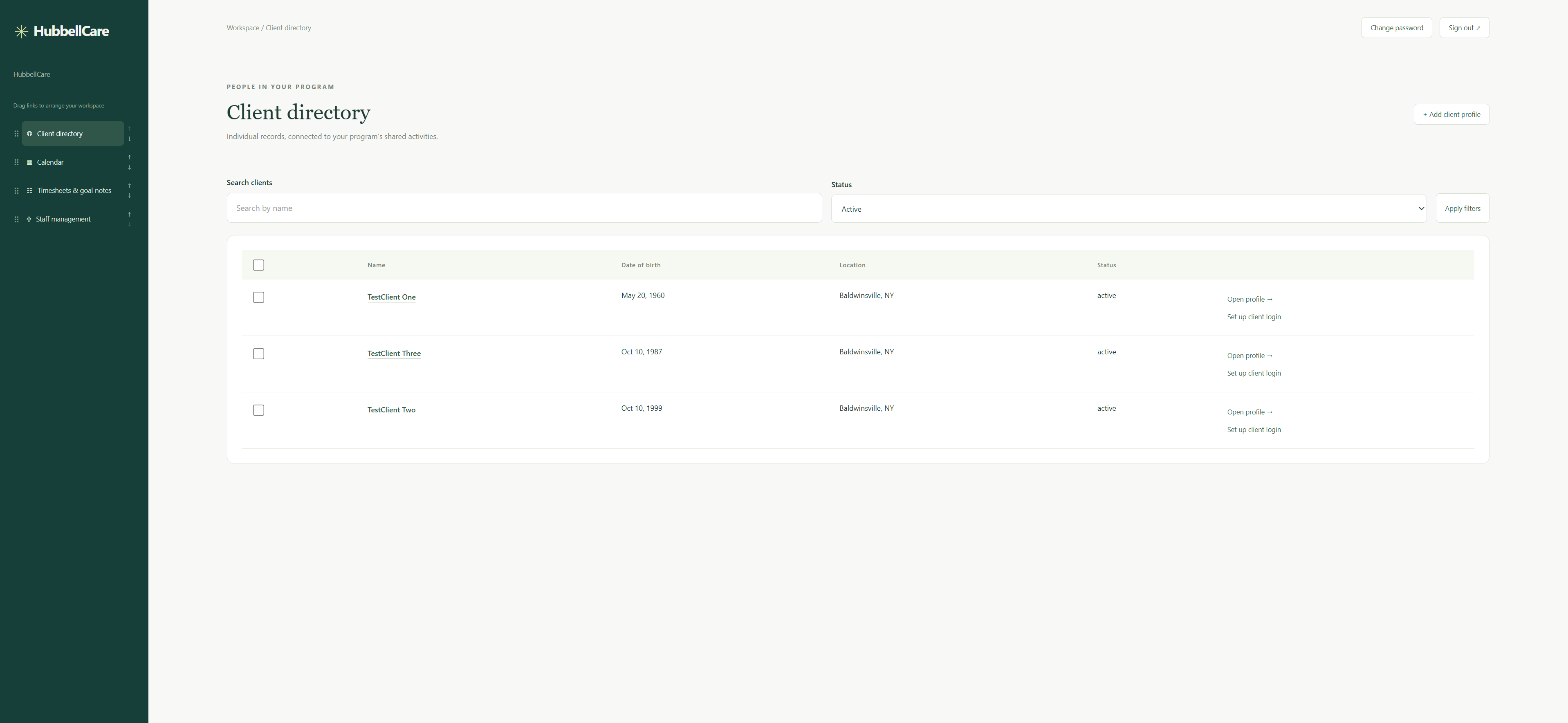Click Baldwinsville, NY in TestClient Two row
This screenshot has height=723, width=1568.
coord(867,408)
